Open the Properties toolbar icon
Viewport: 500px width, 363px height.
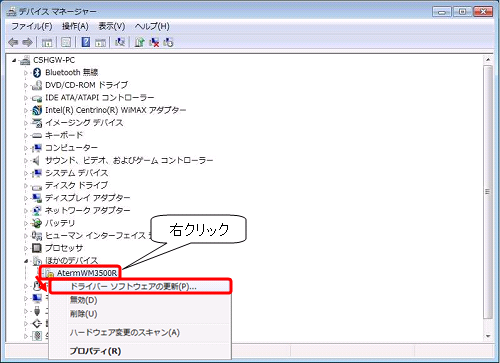pos(66,42)
